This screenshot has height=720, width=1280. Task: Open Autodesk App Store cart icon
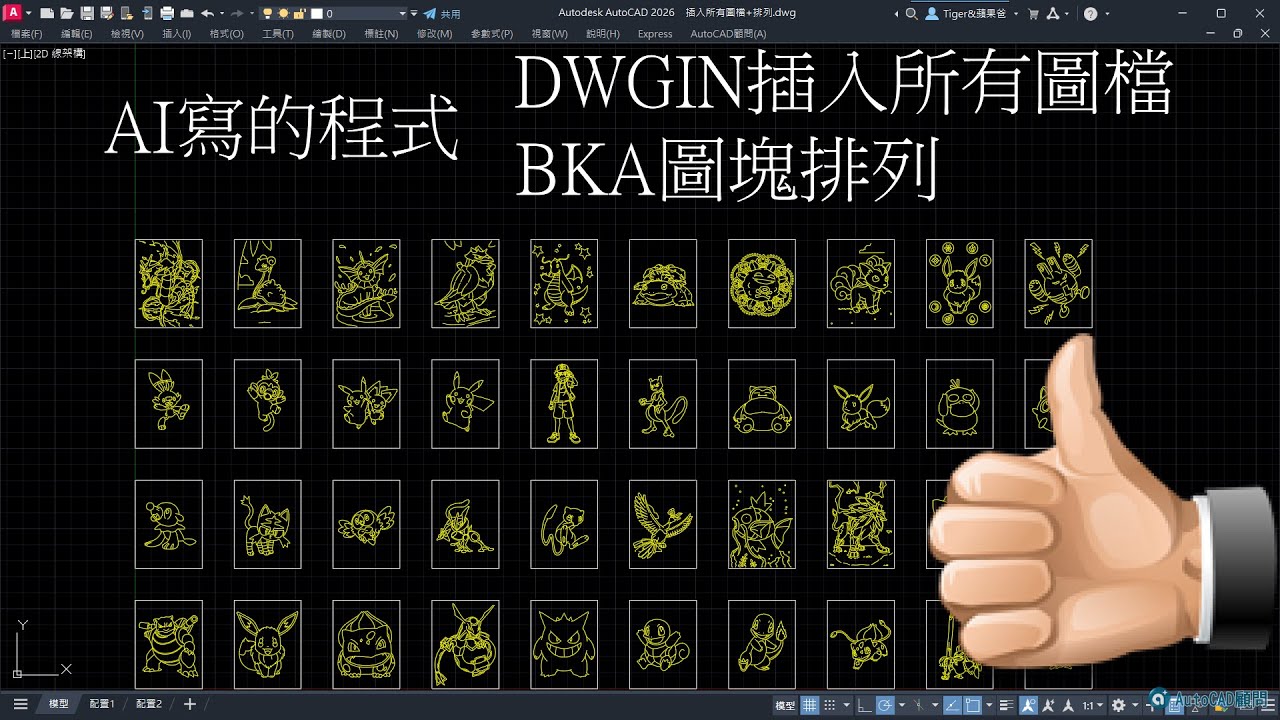click(x=1033, y=14)
